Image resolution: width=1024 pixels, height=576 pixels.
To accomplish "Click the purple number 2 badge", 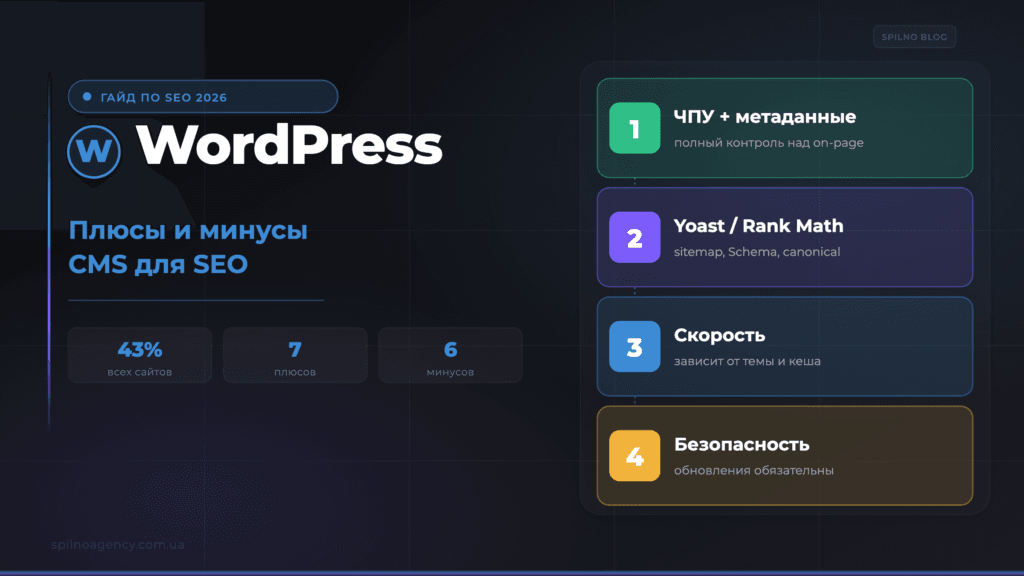I will pyautogui.click(x=634, y=237).
